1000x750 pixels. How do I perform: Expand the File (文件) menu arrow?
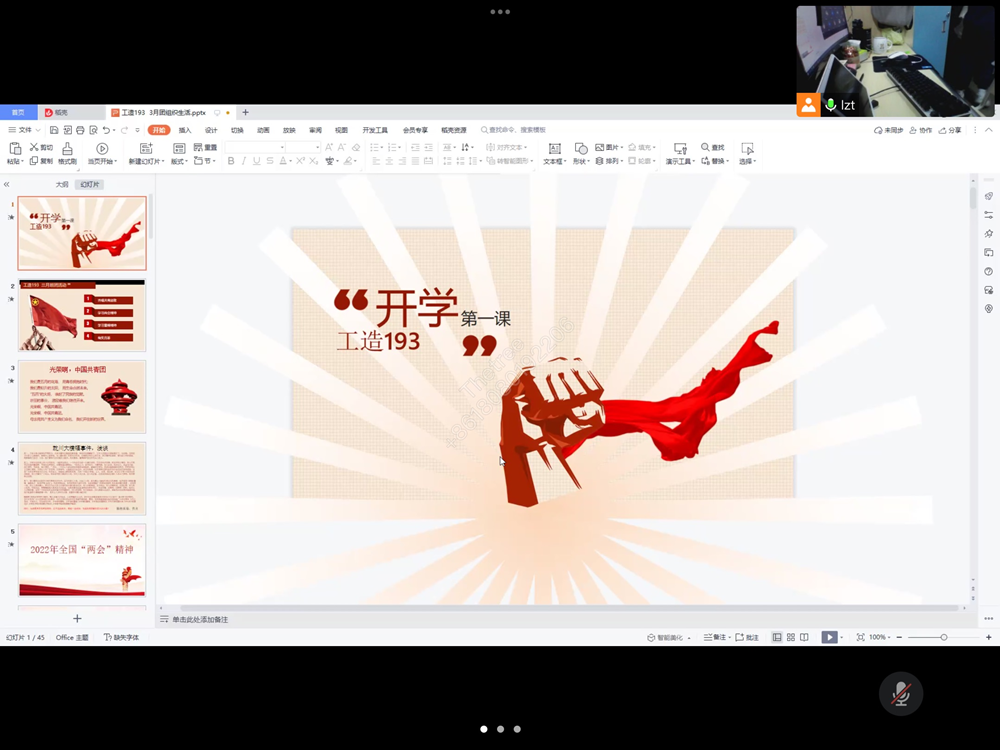38,130
